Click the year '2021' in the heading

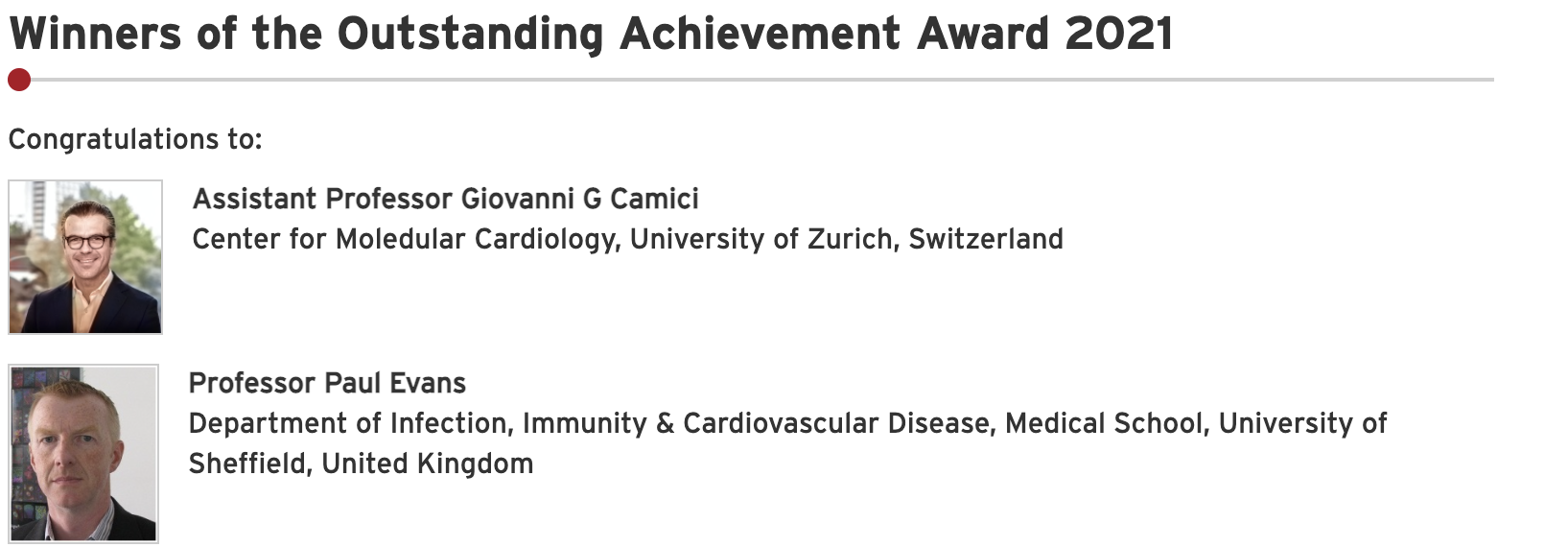click(1118, 34)
